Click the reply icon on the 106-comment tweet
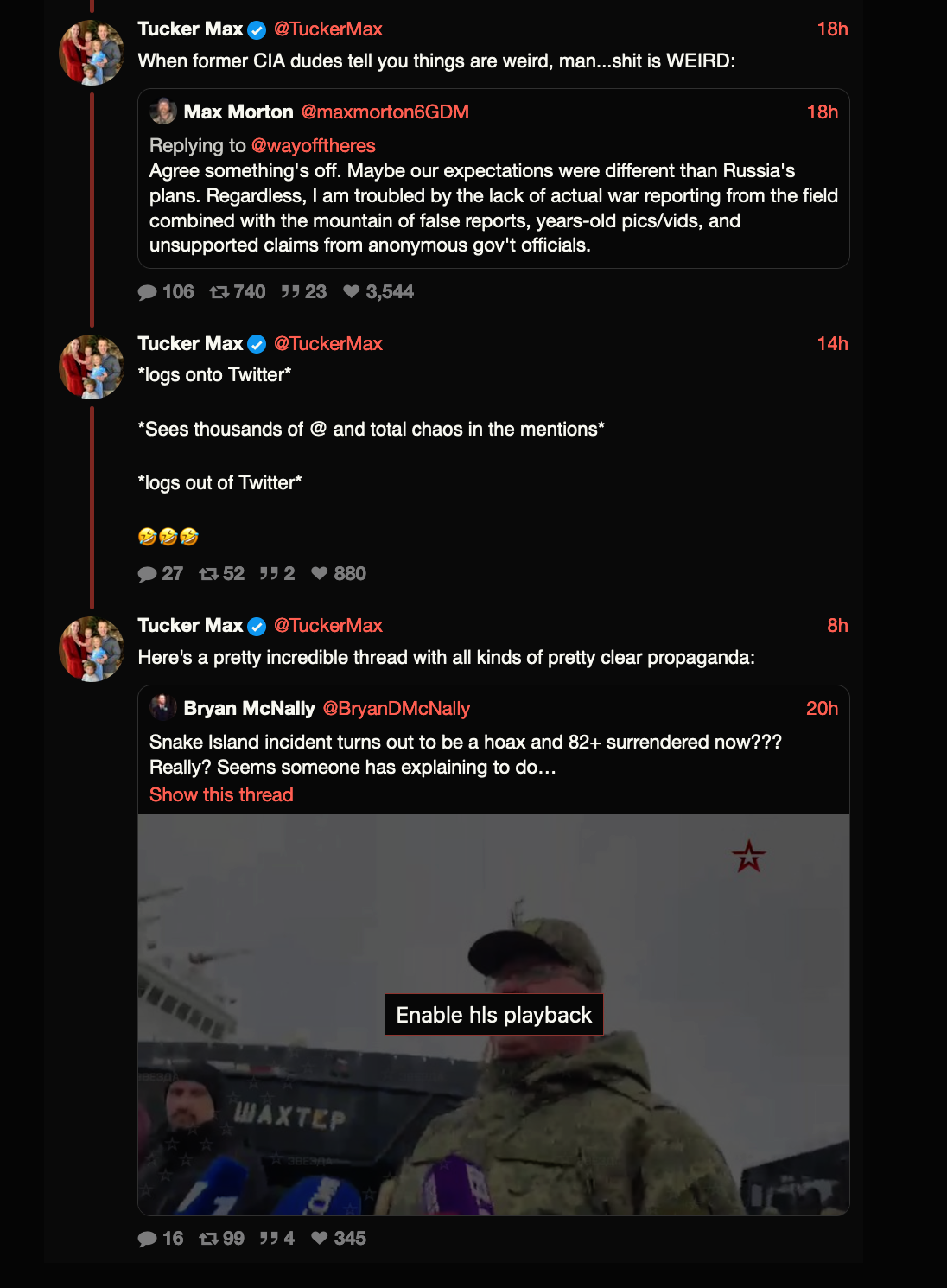This screenshot has height=1288, width=947. 147,292
